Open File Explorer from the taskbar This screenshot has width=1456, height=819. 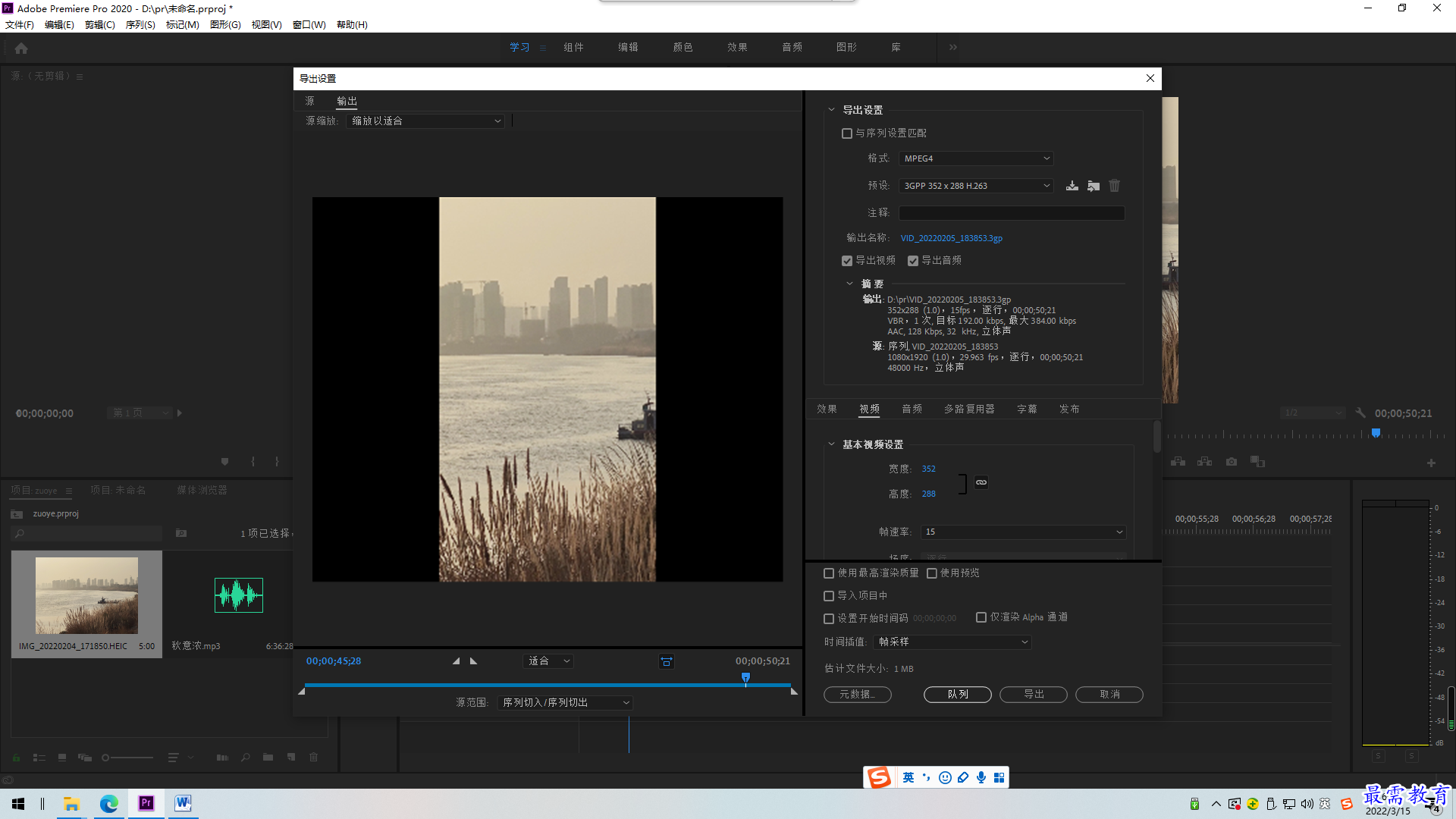tap(72, 803)
